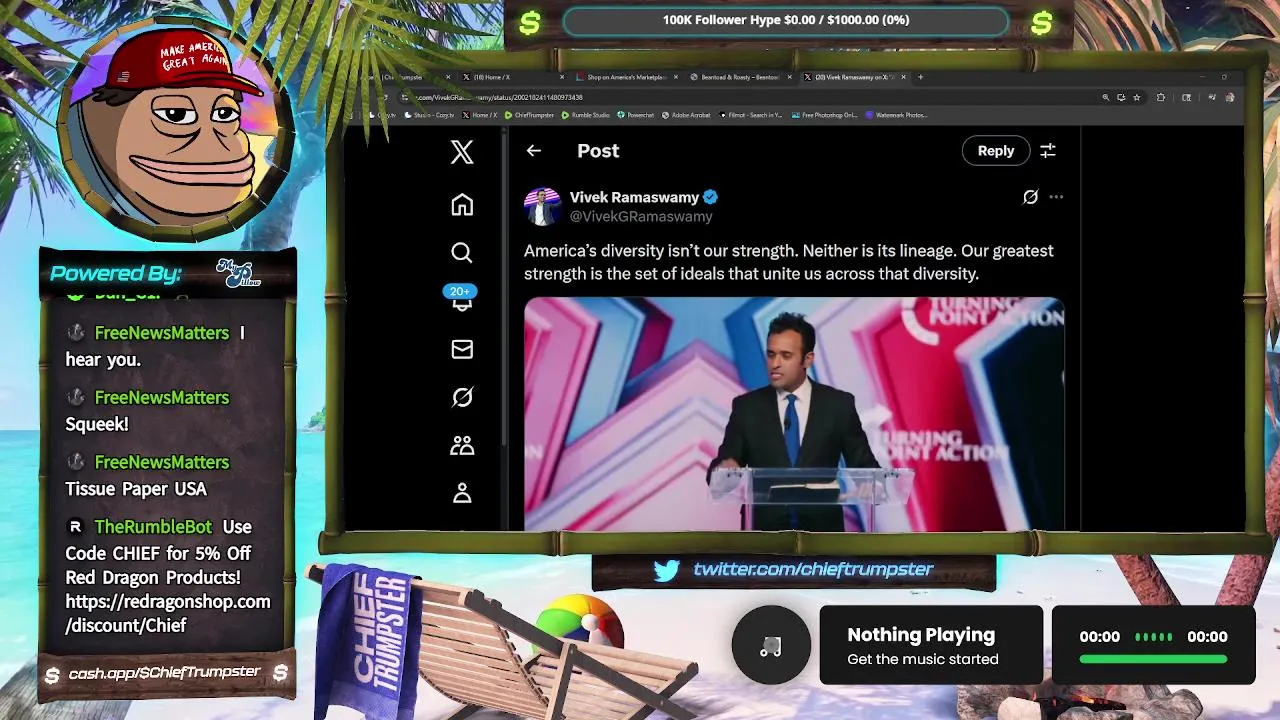Click the zoom magnifier in address bar

(x=1106, y=97)
